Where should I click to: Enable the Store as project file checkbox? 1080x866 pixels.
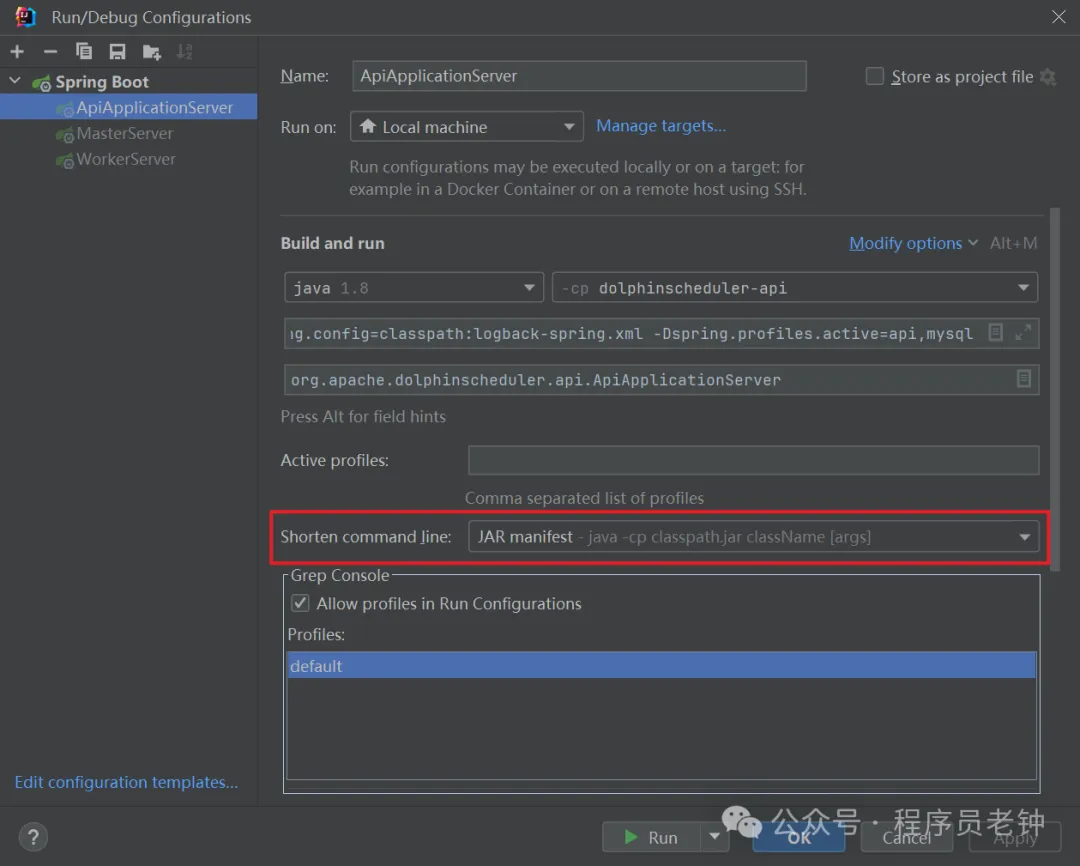(x=875, y=77)
